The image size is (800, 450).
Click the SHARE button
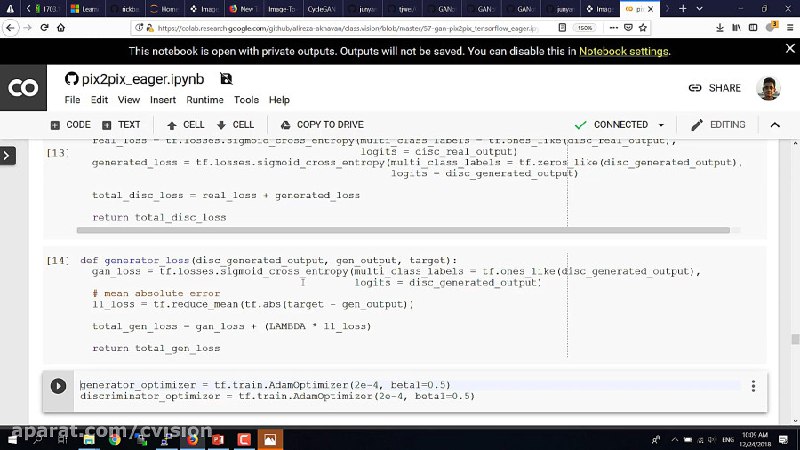714,88
